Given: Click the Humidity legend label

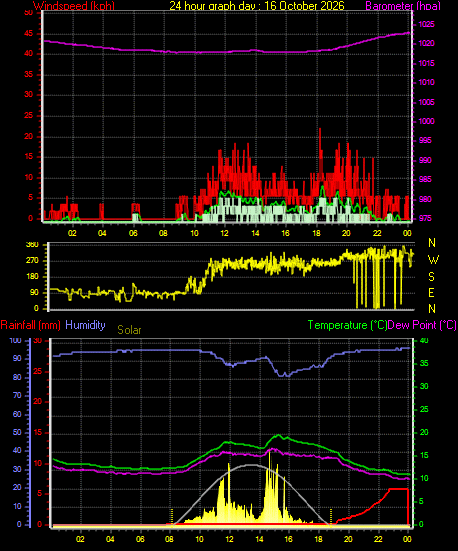Looking at the screenshot, I should point(85,325).
